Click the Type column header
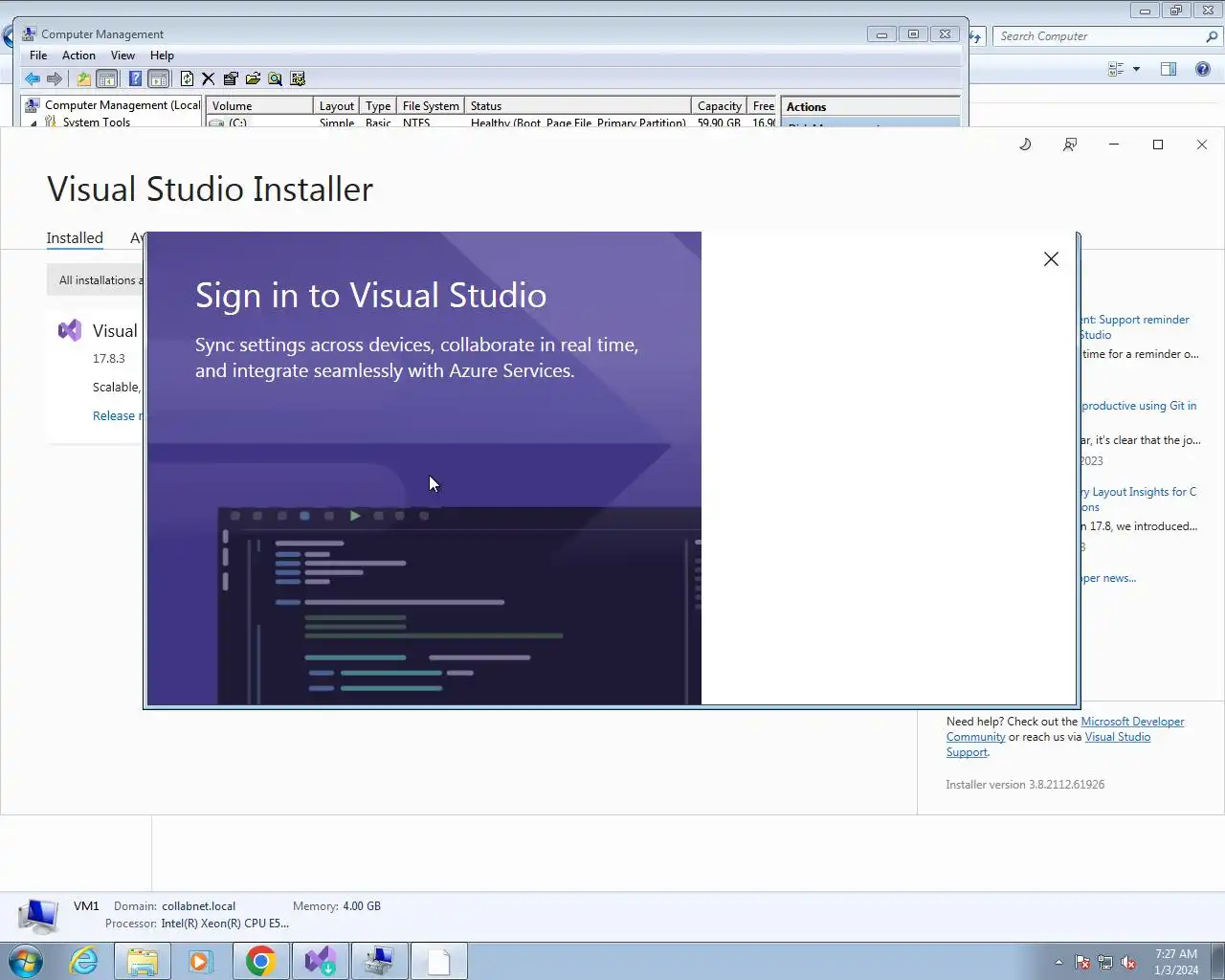The image size is (1225, 980). click(x=378, y=106)
